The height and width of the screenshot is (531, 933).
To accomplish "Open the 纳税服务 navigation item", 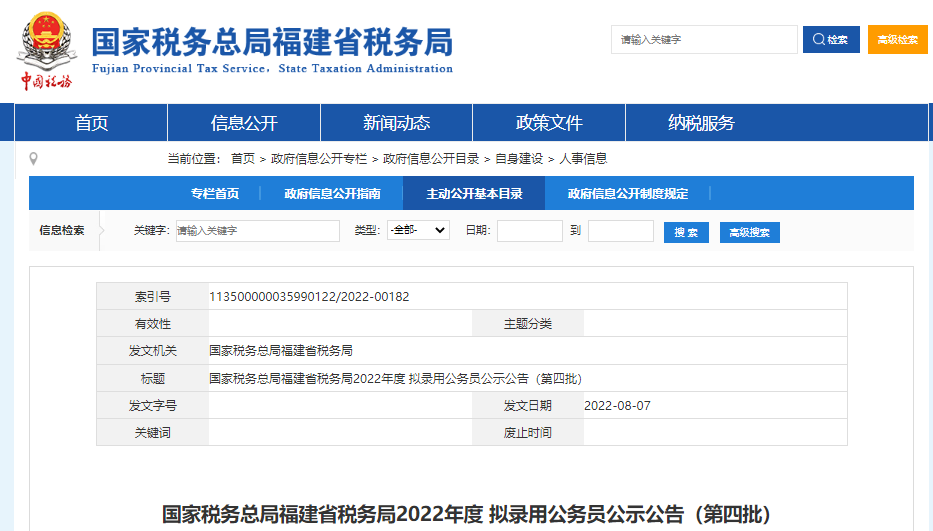I will 701,123.
